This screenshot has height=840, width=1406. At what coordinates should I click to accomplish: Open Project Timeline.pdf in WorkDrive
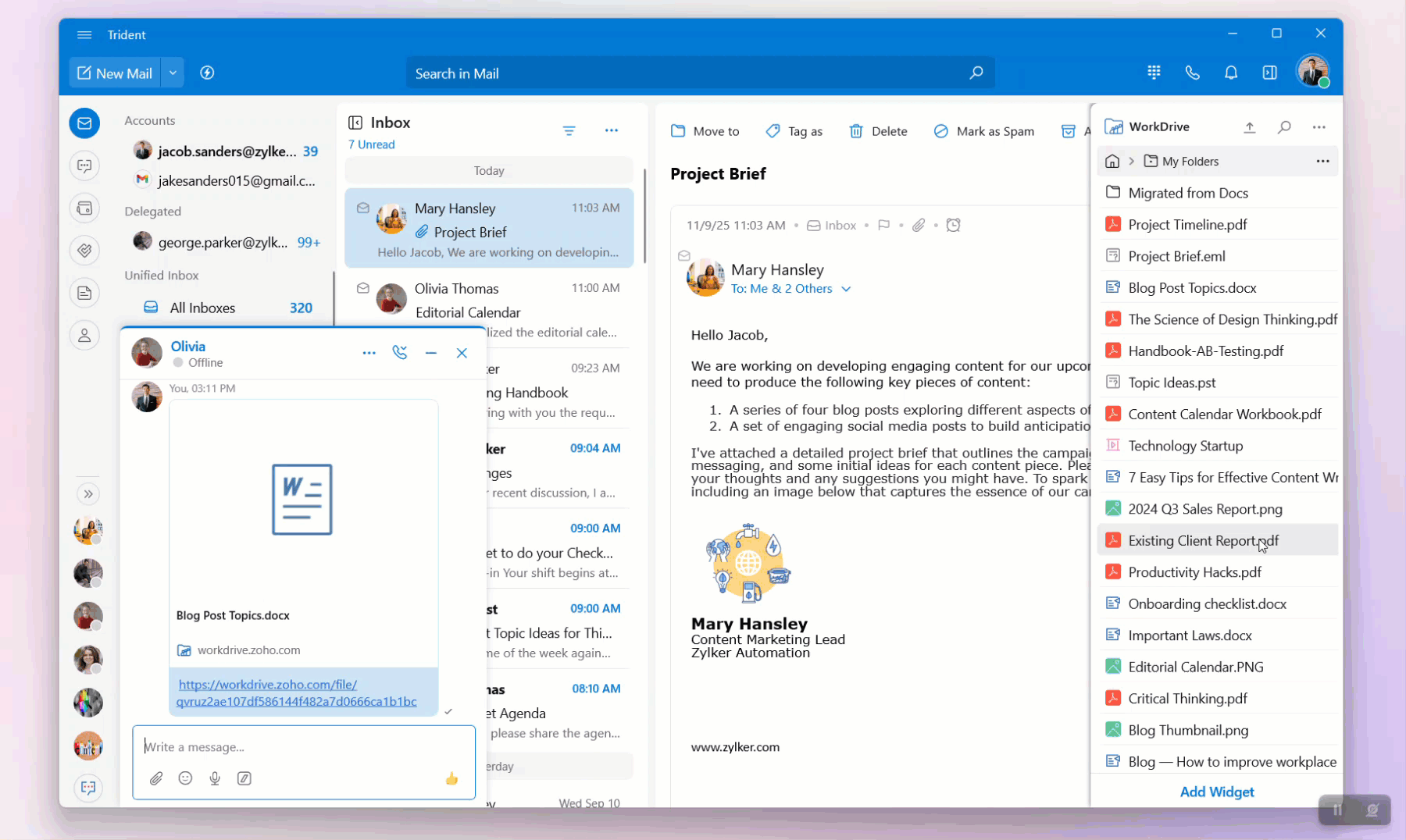tap(1219, 225)
